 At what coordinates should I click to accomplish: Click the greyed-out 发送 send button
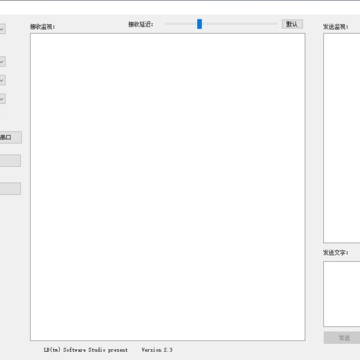tap(342, 338)
